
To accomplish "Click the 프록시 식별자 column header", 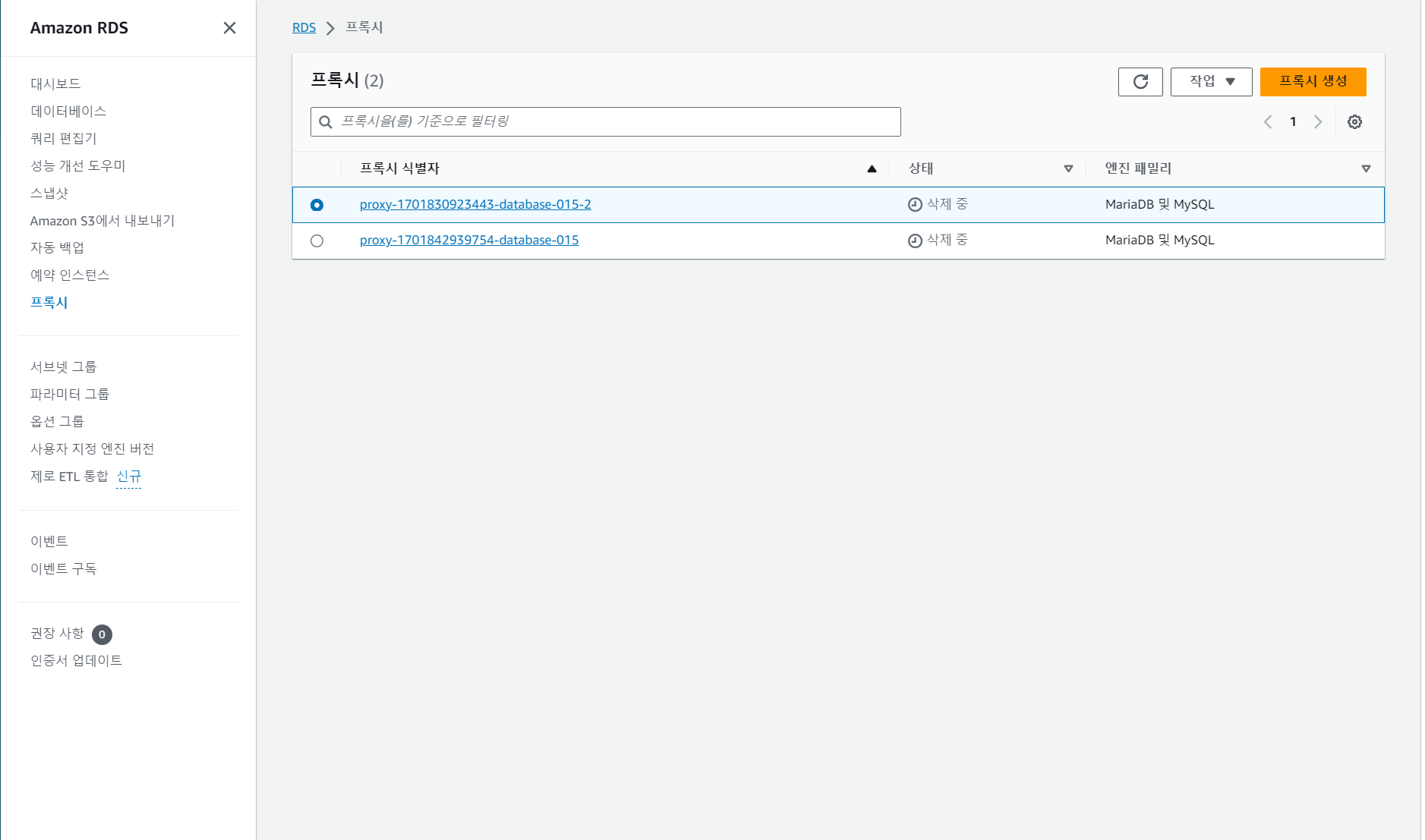I will [399, 168].
